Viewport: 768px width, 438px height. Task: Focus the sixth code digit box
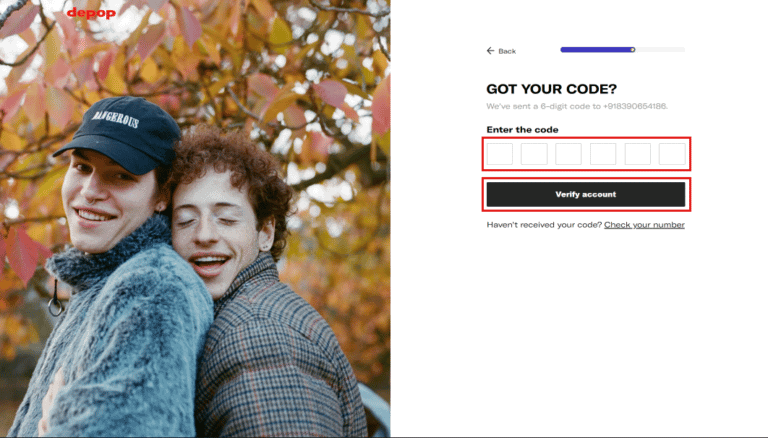tap(672, 154)
